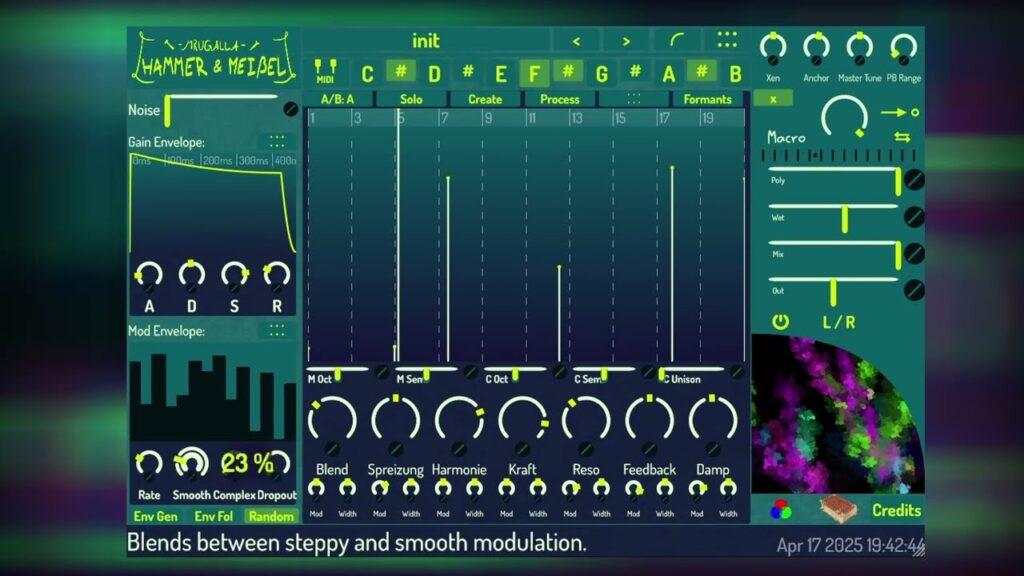Select the Random mode tab
Image resolution: width=1024 pixels, height=576 pixels.
click(271, 516)
